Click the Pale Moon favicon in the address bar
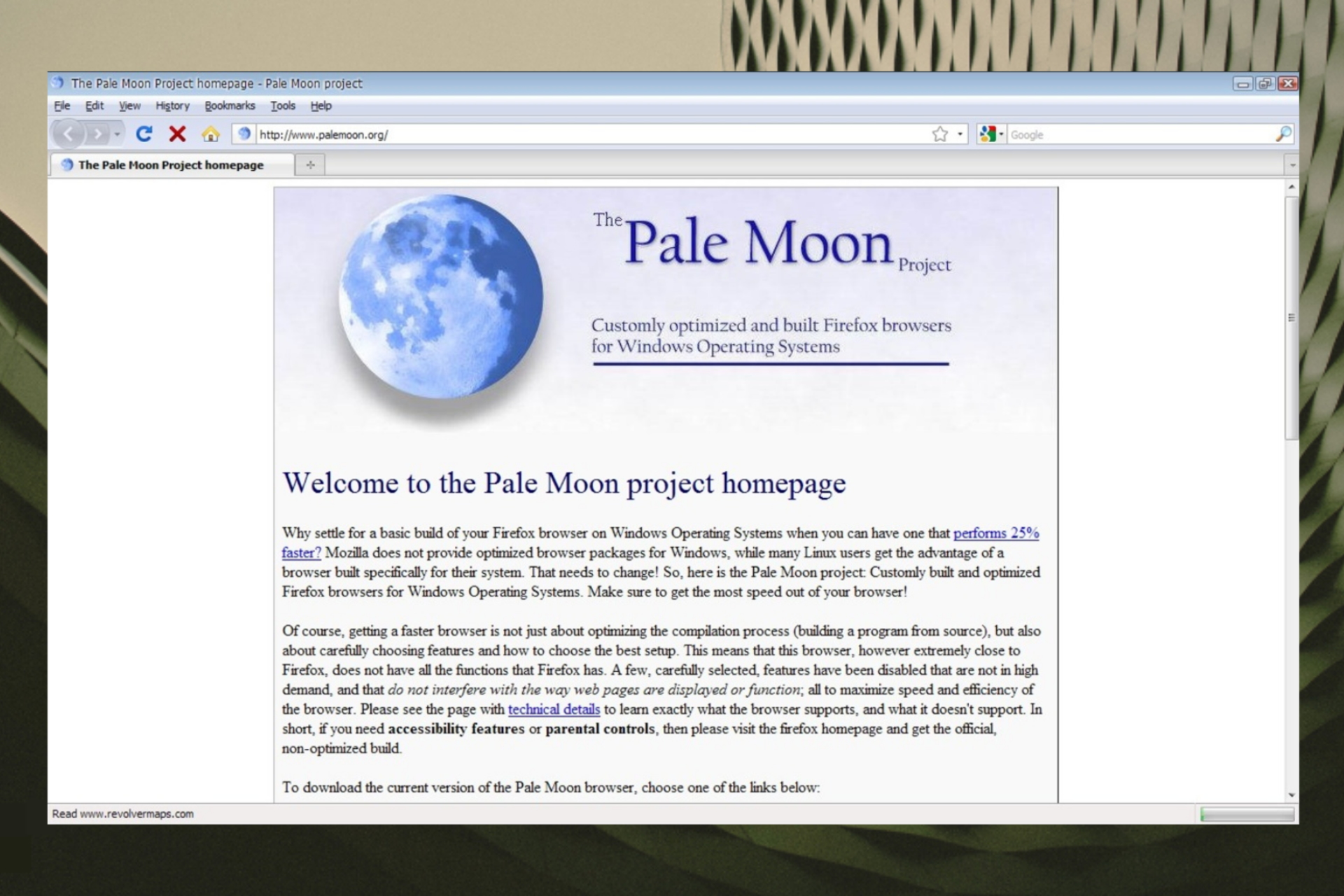Screen dimensions: 1344x896 [244, 133]
